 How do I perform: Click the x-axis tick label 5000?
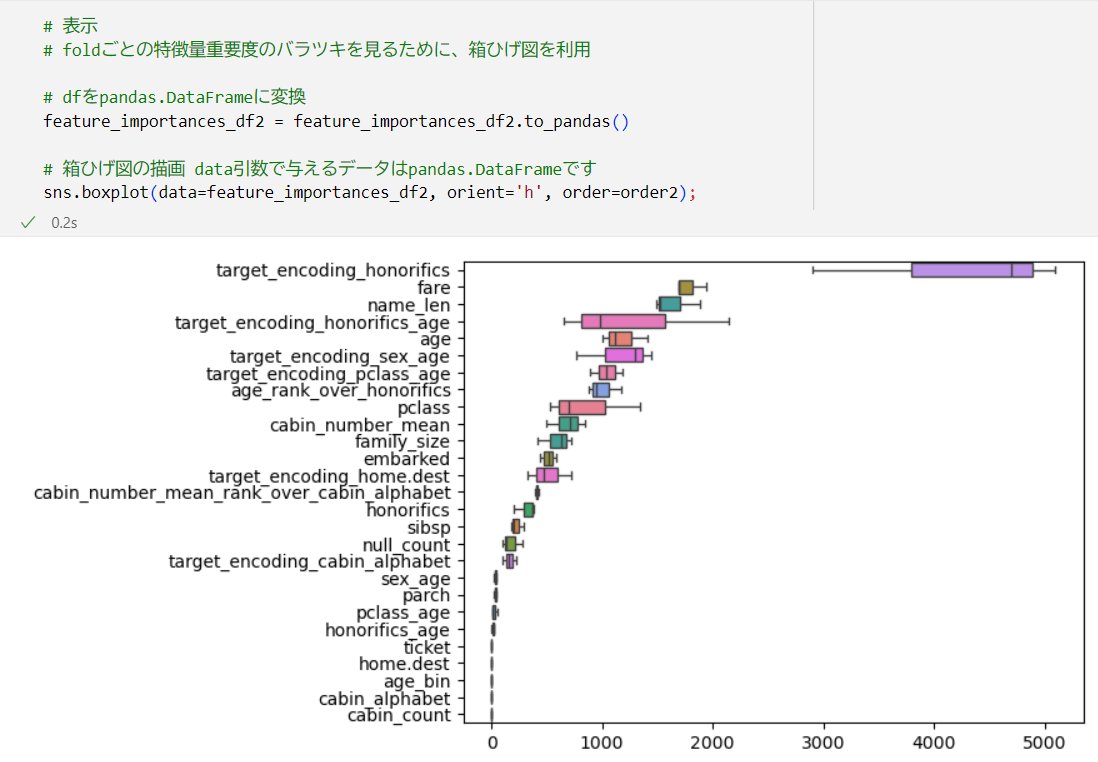coord(1044,742)
